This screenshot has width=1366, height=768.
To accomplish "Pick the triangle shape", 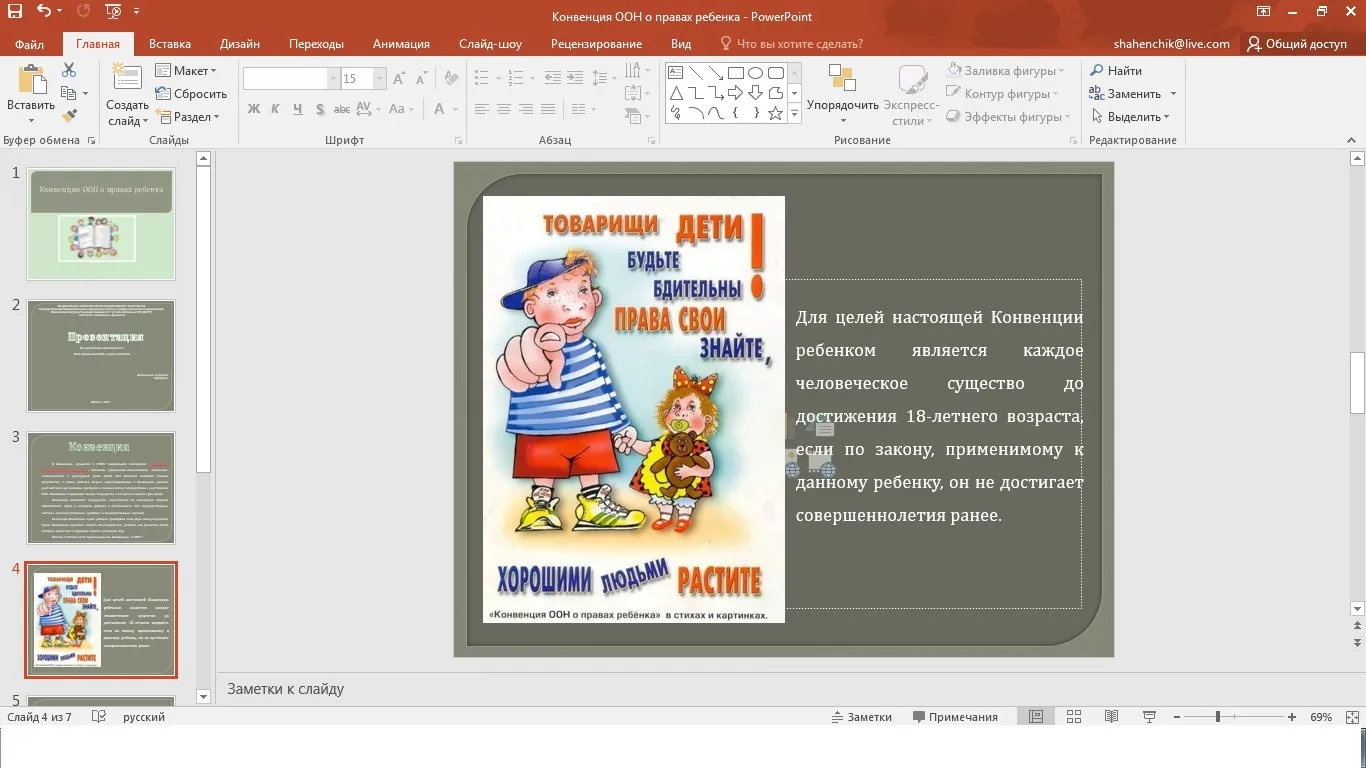I will (675, 93).
